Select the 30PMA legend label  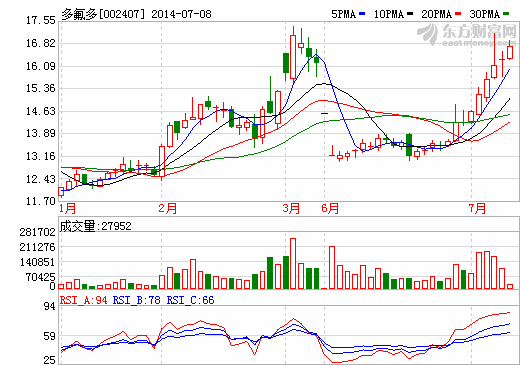click(x=485, y=14)
